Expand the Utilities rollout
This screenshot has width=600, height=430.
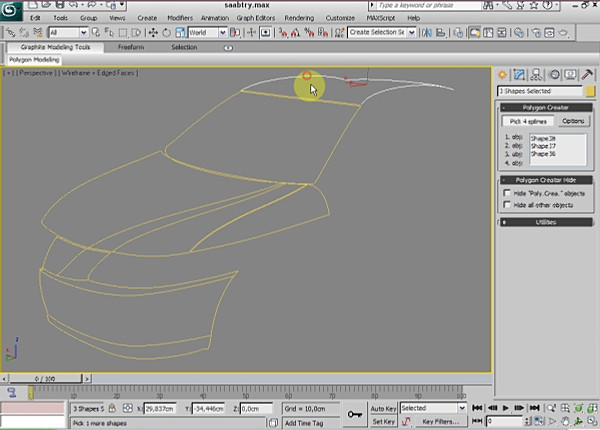(546, 222)
